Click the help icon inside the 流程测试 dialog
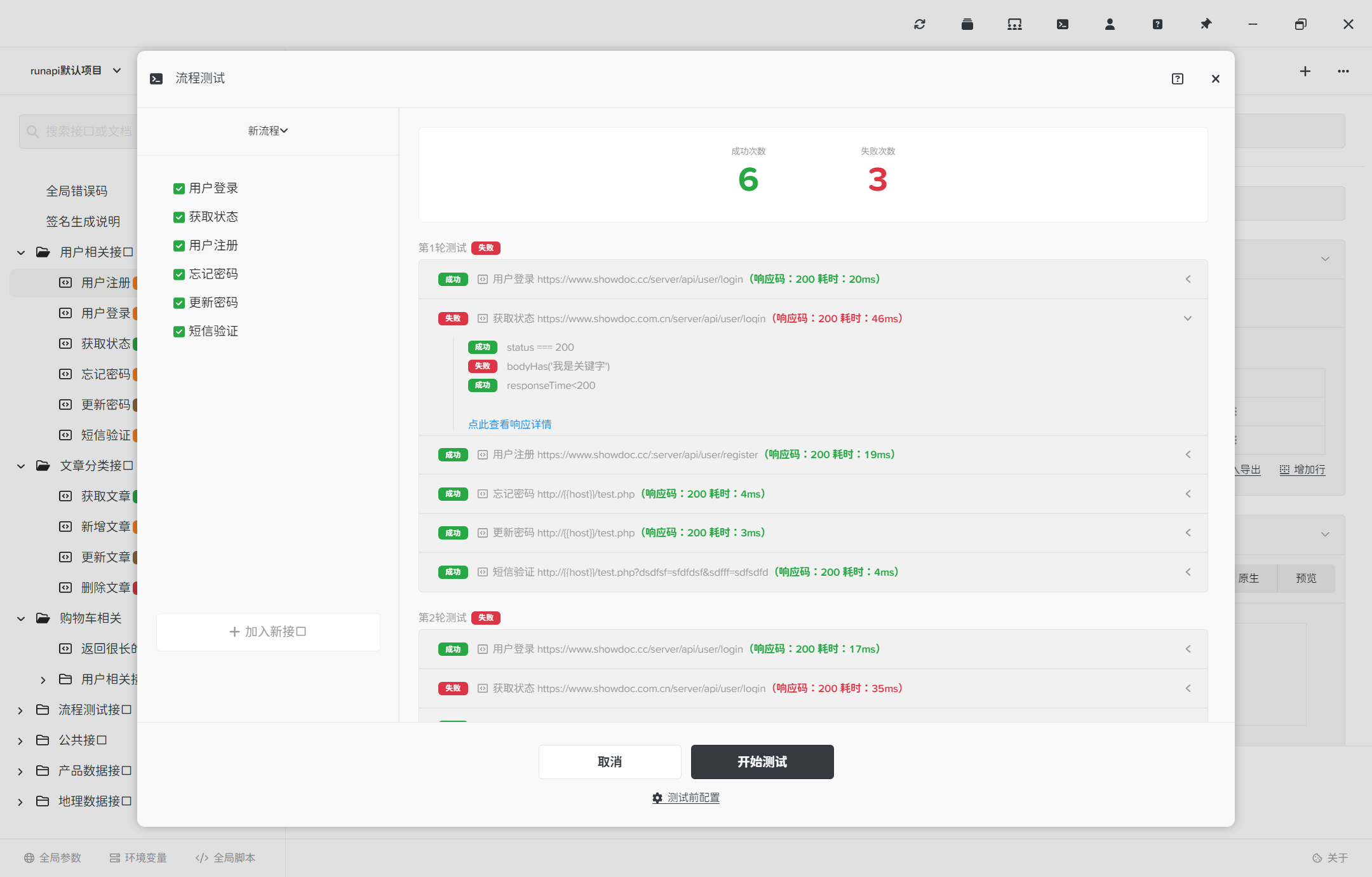Screen dimensions: 1372x877 pyautogui.click(x=1177, y=78)
